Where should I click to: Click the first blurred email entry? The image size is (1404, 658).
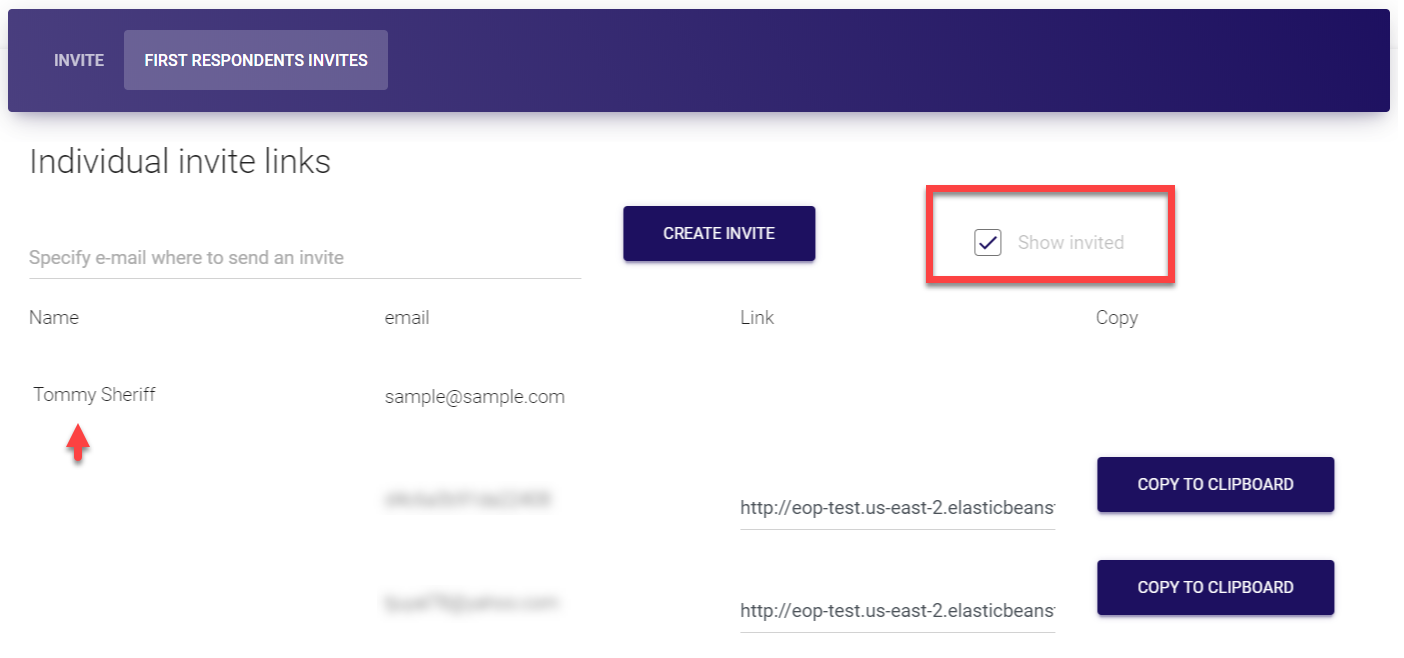(466, 497)
